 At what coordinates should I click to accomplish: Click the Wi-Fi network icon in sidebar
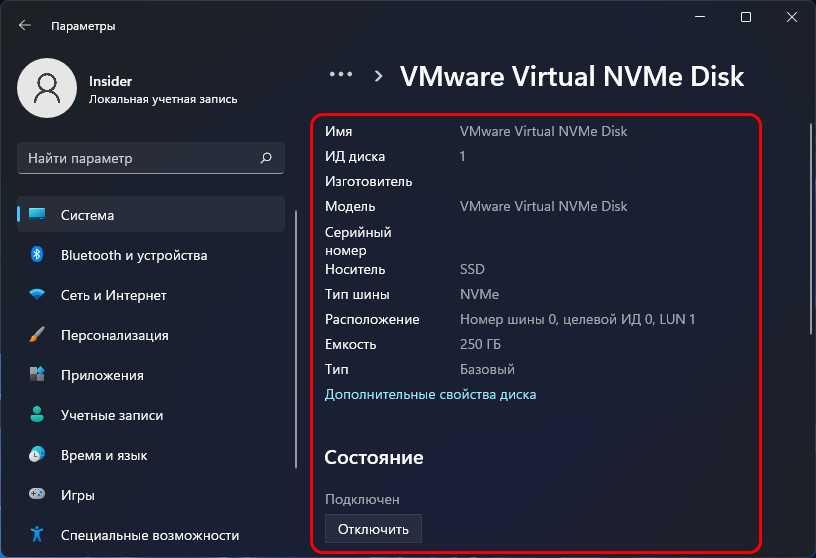tap(37, 295)
